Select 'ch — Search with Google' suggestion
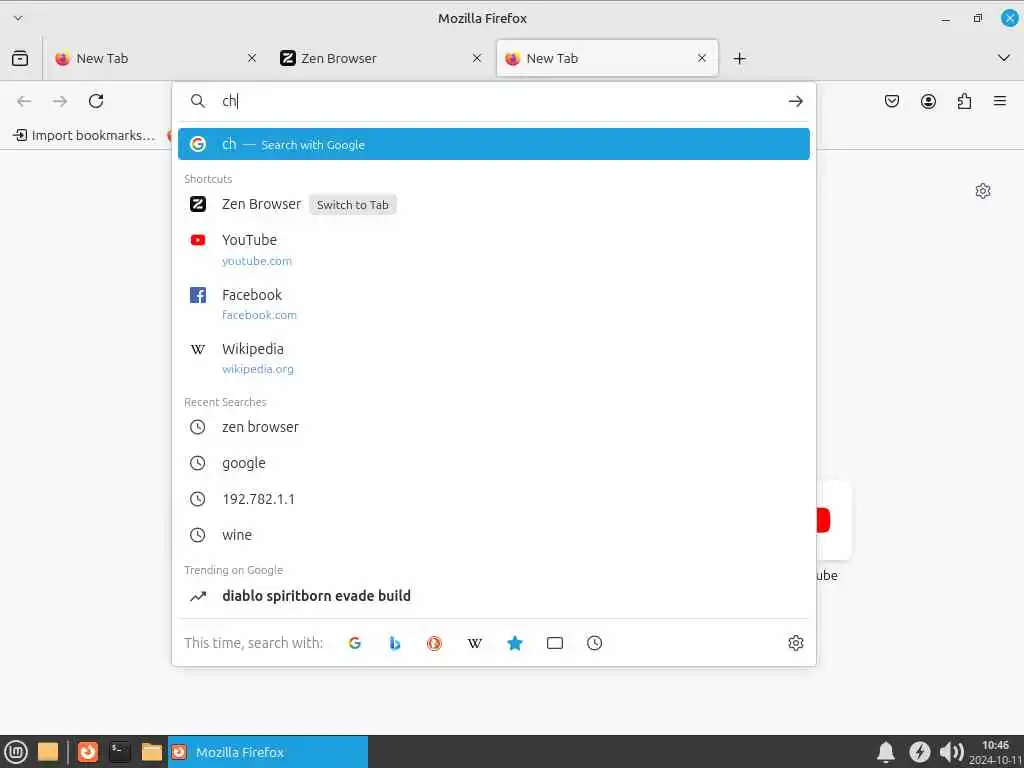Viewport: 1024px width, 768px height. tap(494, 144)
